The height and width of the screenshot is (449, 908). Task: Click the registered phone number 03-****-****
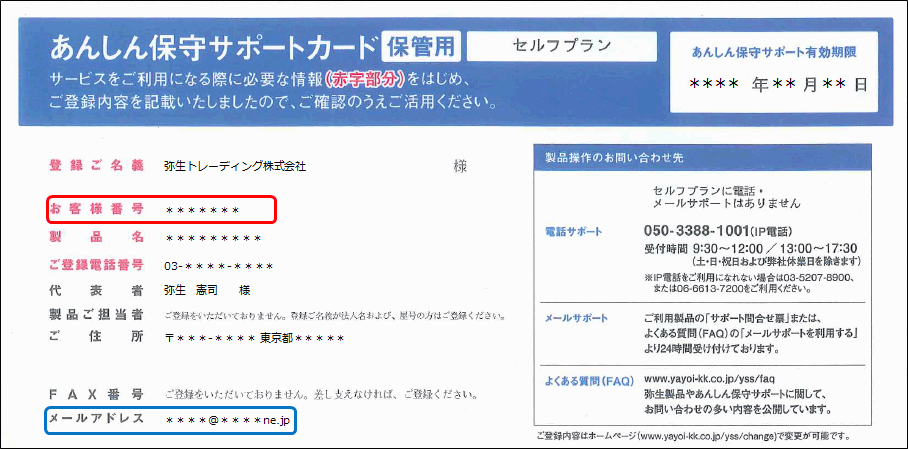pyautogui.click(x=219, y=266)
